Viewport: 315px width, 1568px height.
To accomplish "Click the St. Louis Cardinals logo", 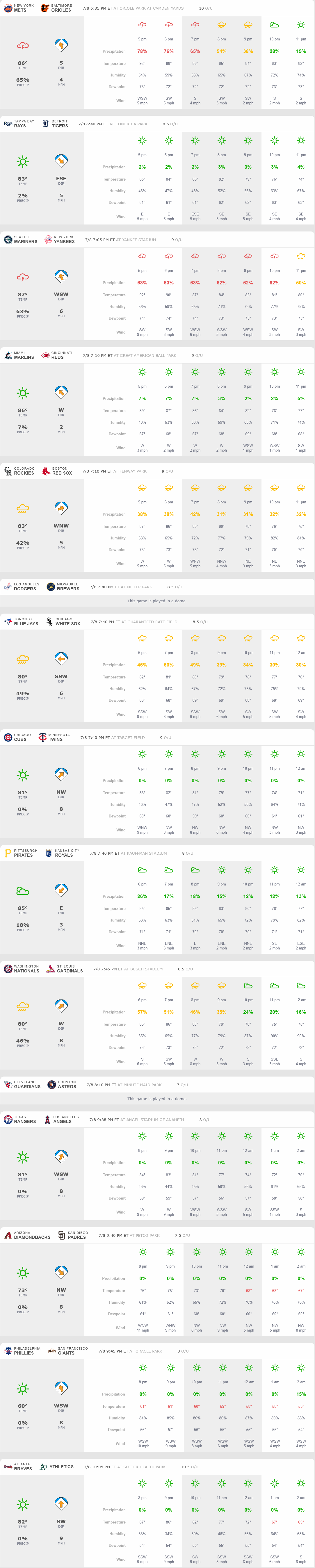I will pos(51,968).
